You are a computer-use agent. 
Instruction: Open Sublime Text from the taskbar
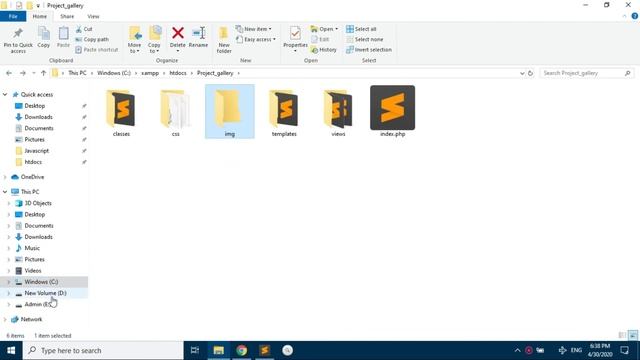(x=264, y=350)
